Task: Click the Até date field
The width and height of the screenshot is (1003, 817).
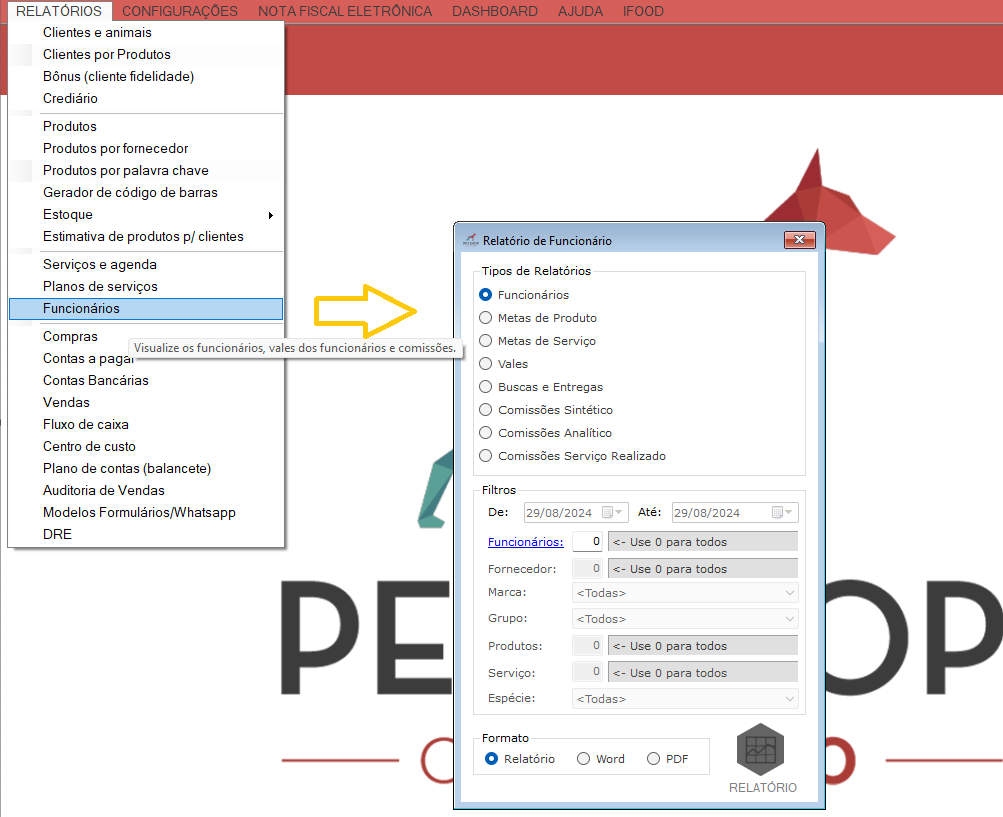Action: point(735,512)
